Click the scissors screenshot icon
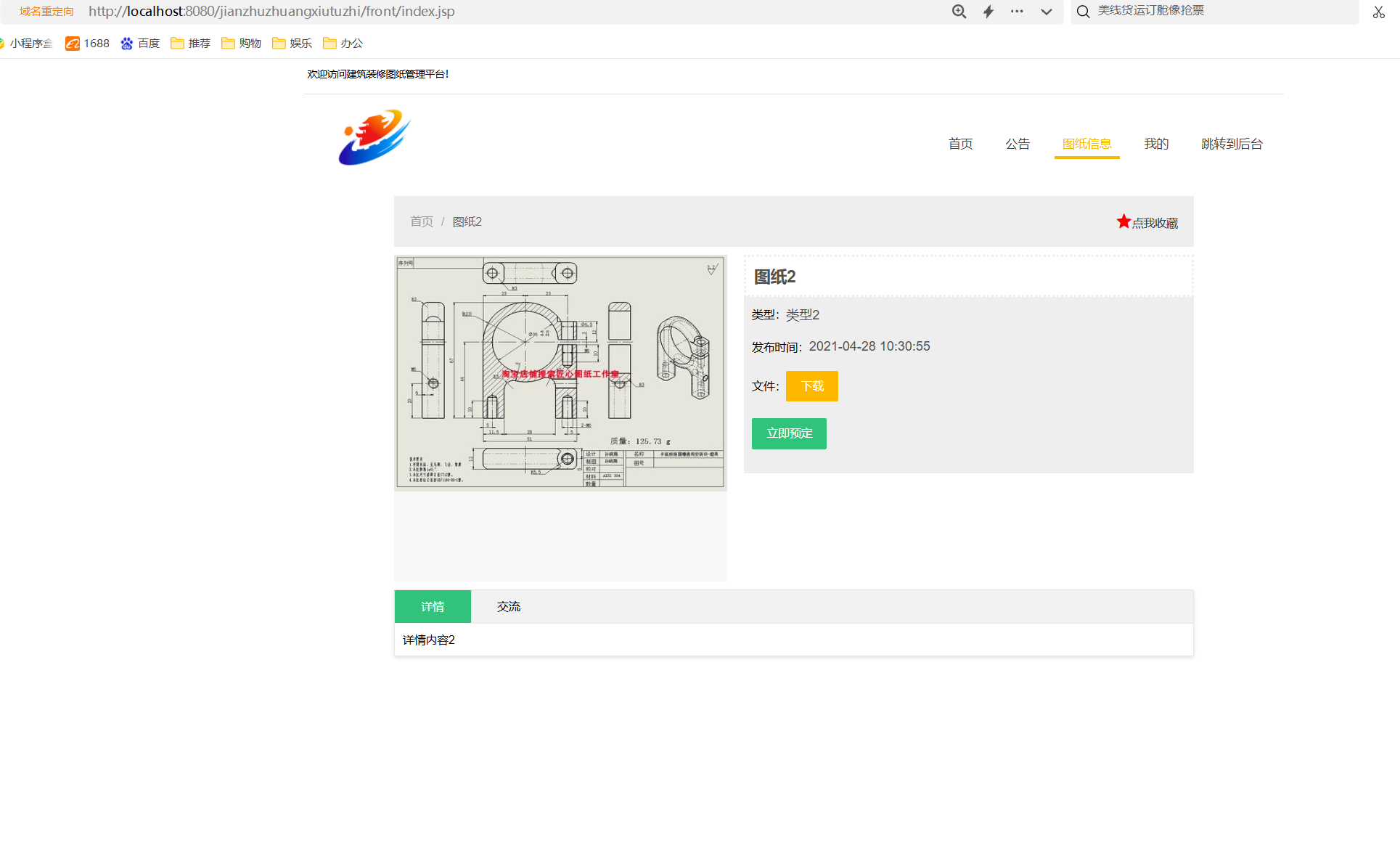 click(x=1378, y=12)
